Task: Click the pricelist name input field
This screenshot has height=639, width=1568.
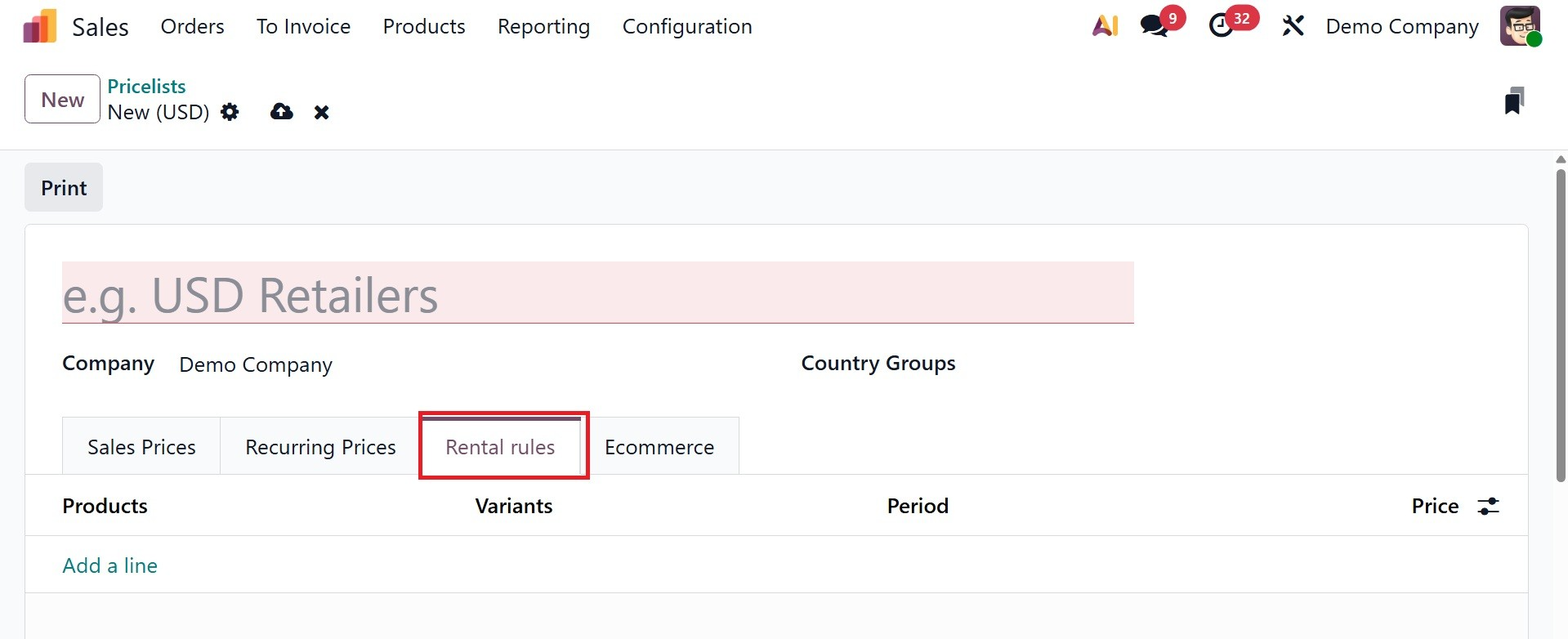Action: pyautogui.click(x=597, y=294)
